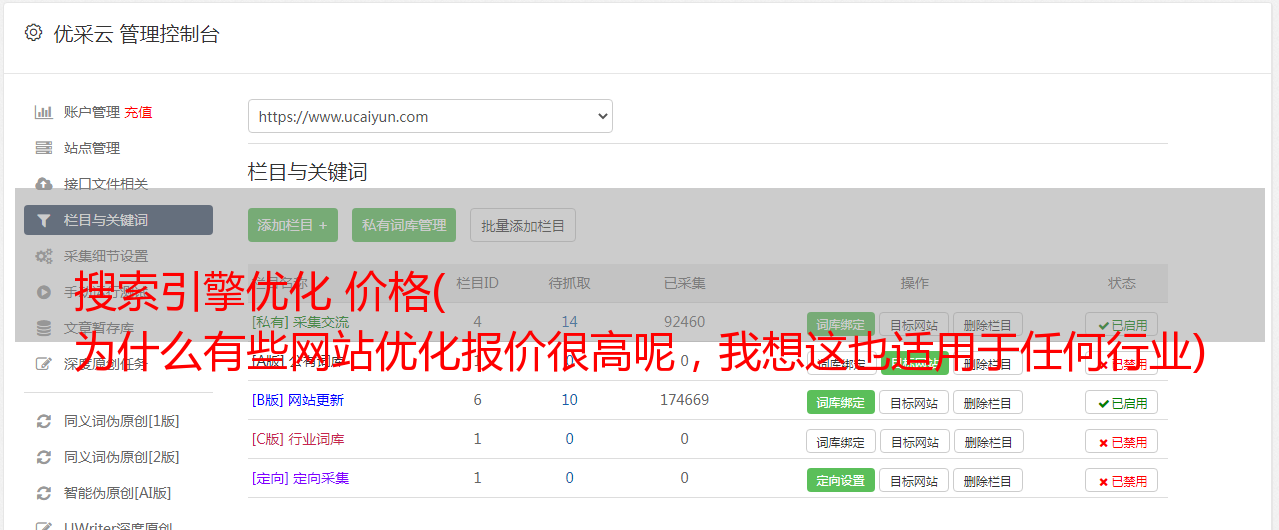Click the 待抓取 column header

[x=570, y=283]
